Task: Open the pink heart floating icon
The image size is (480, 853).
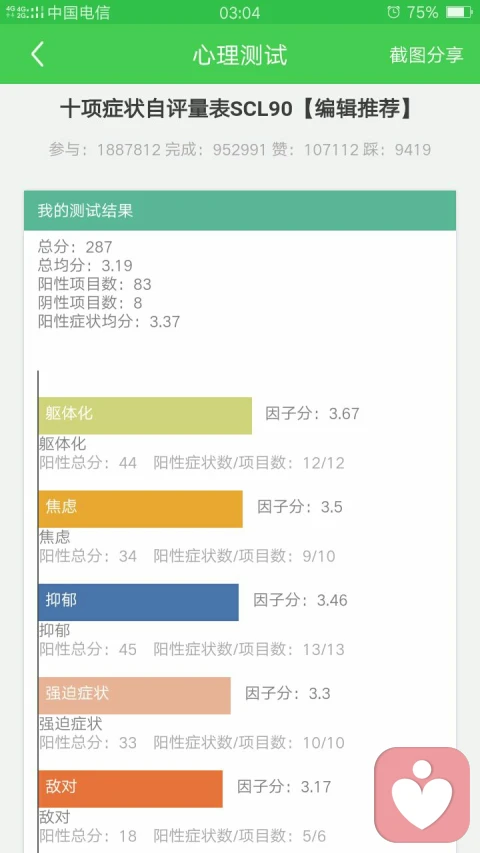Action: (422, 794)
